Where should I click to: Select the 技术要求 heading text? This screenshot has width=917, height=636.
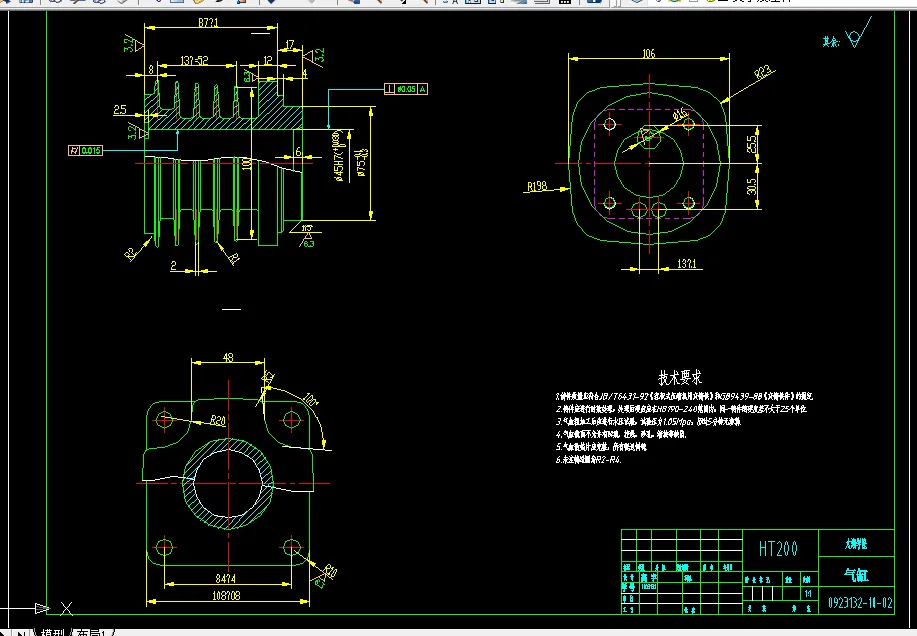pyautogui.click(x=680, y=378)
